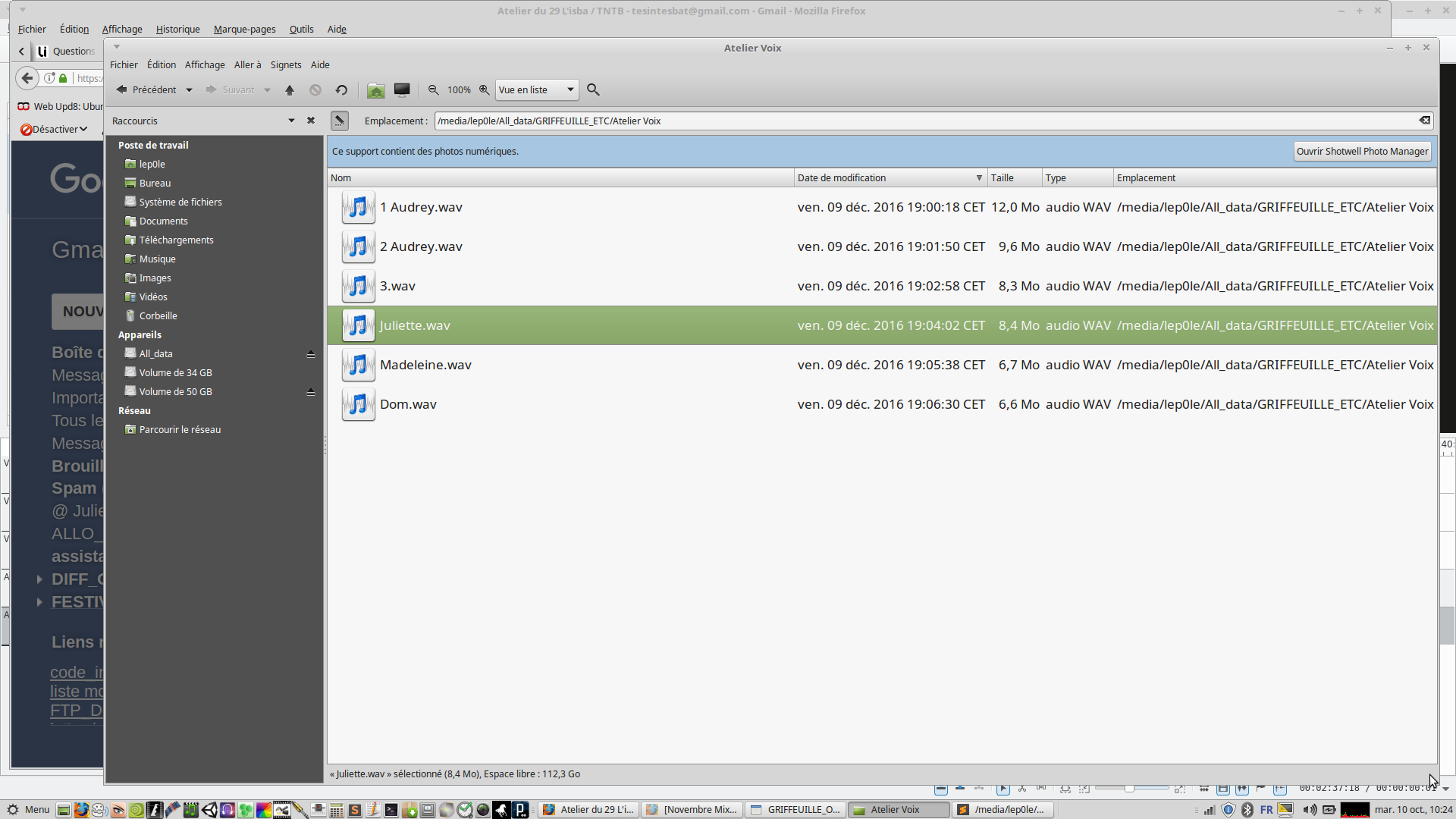Open Téléchargements in the sidebar
1456x819 pixels.
176,240
